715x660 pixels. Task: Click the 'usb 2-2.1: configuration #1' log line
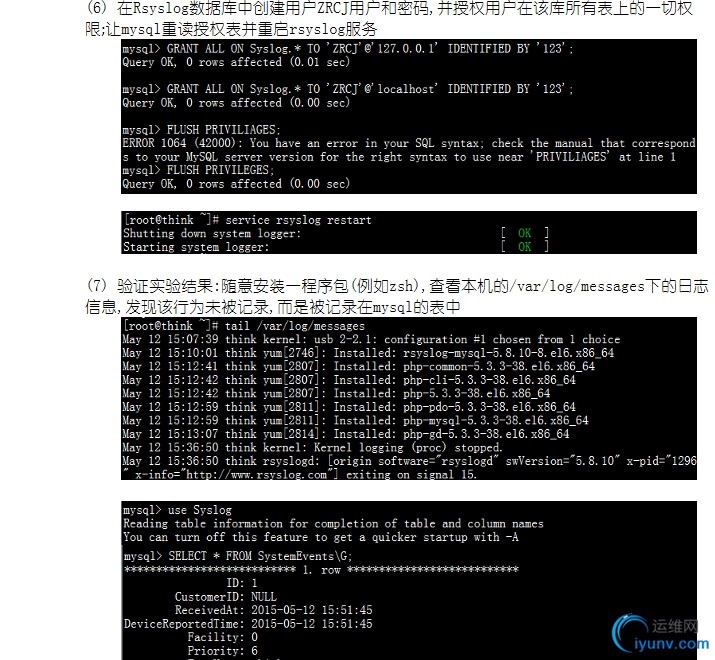[x=371, y=339]
